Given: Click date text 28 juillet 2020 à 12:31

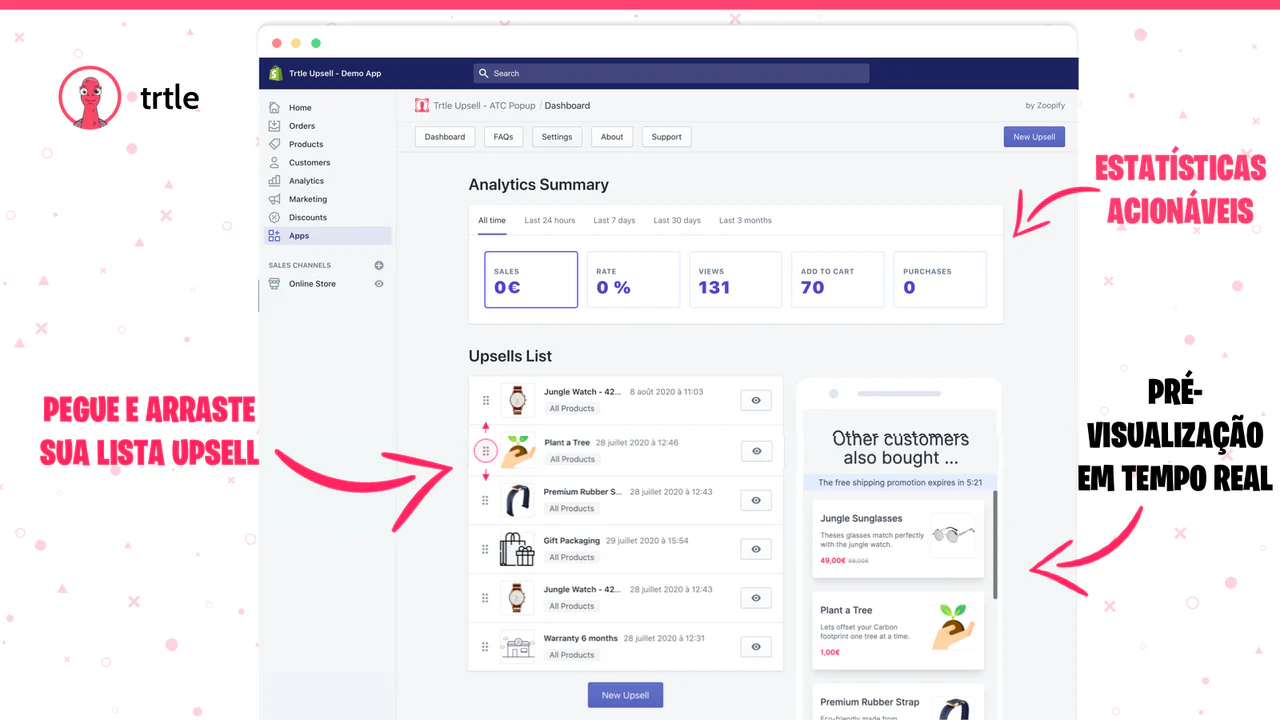Looking at the screenshot, I should click(664, 638).
